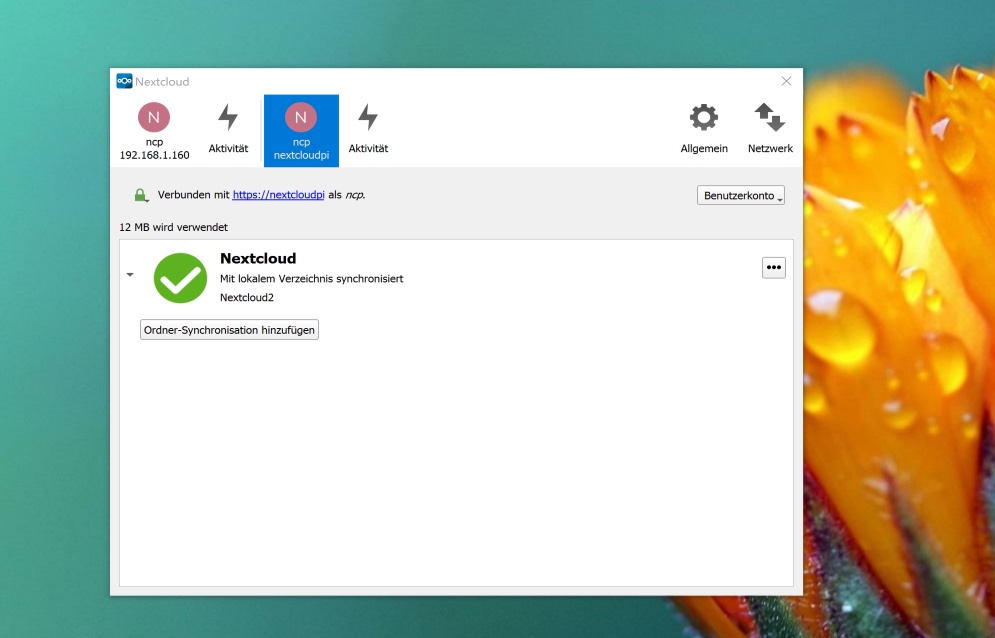
Task: Close the Nextcloud window
Action: click(x=786, y=81)
